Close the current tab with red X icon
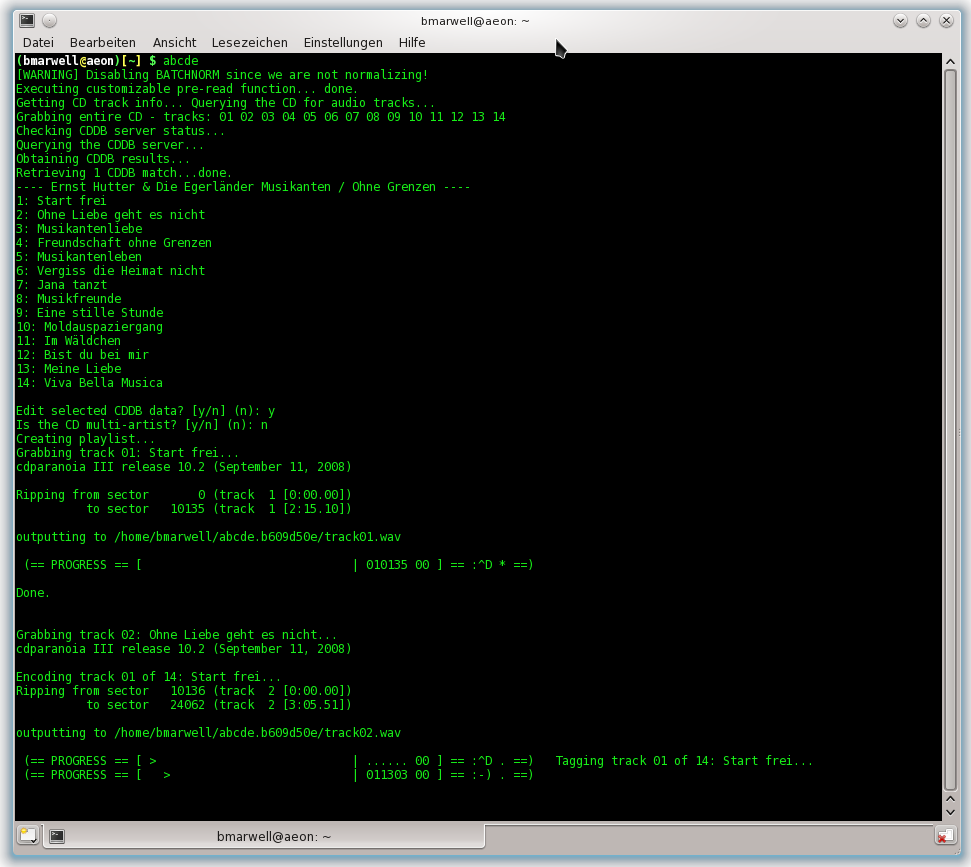 945,836
